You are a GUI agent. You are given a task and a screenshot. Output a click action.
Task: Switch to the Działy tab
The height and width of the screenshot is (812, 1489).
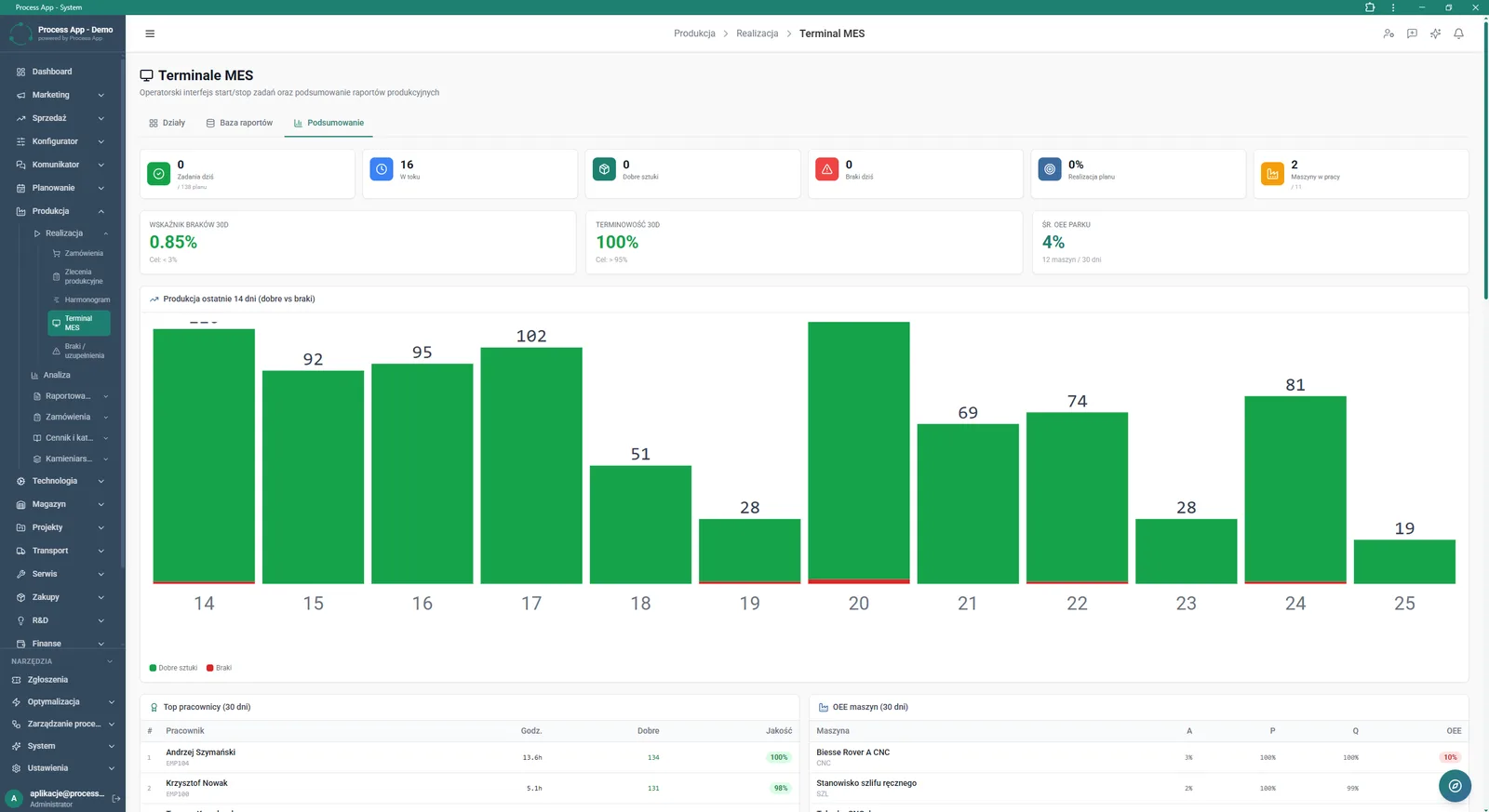pos(168,123)
